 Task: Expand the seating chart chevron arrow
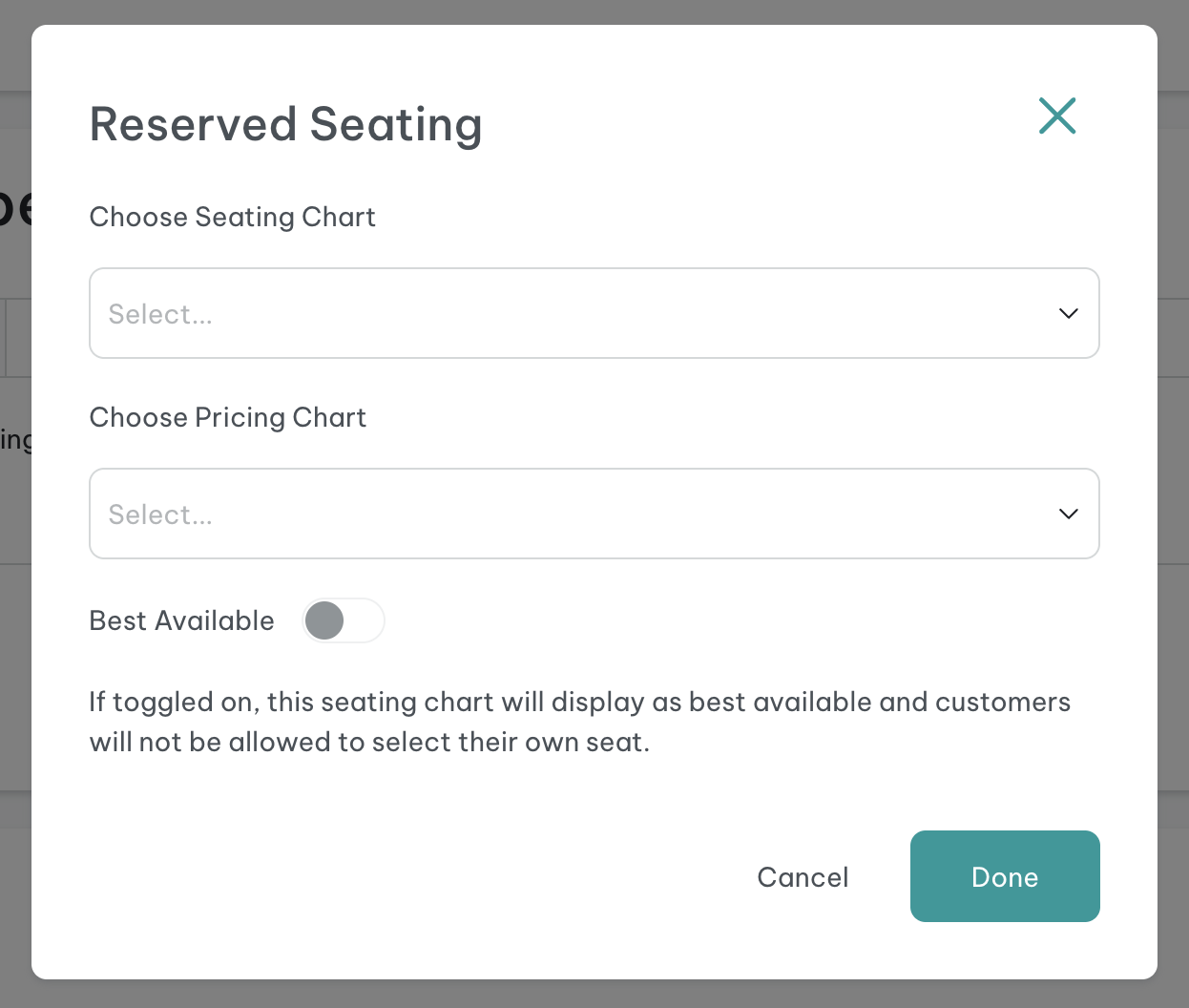pyautogui.click(x=1069, y=313)
